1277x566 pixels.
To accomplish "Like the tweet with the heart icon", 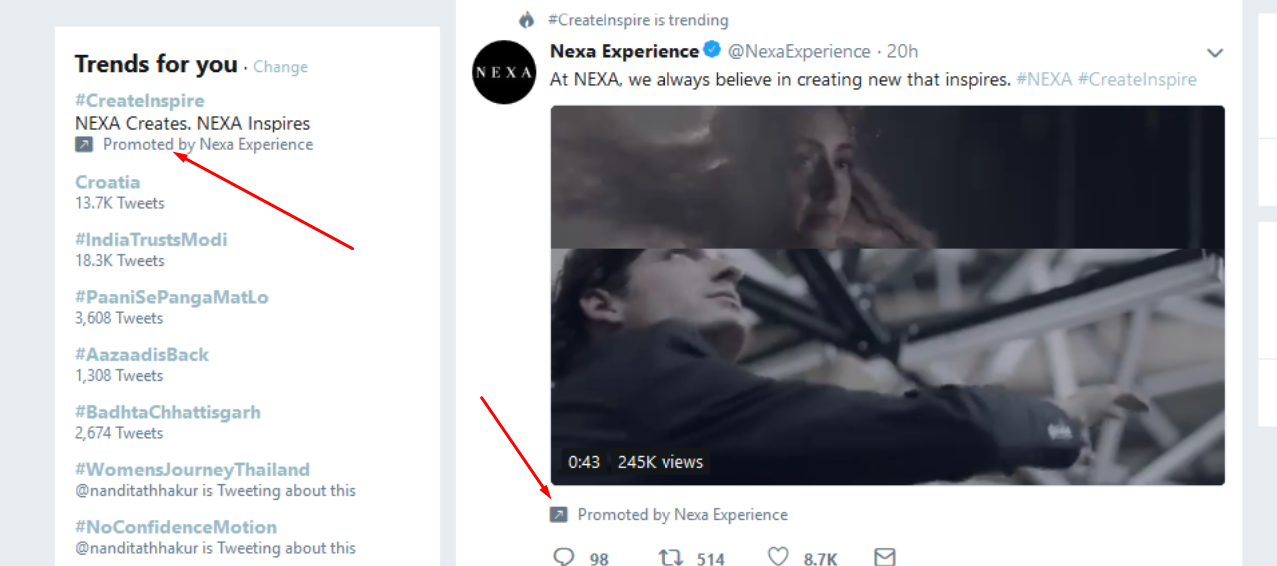I will click(777, 557).
